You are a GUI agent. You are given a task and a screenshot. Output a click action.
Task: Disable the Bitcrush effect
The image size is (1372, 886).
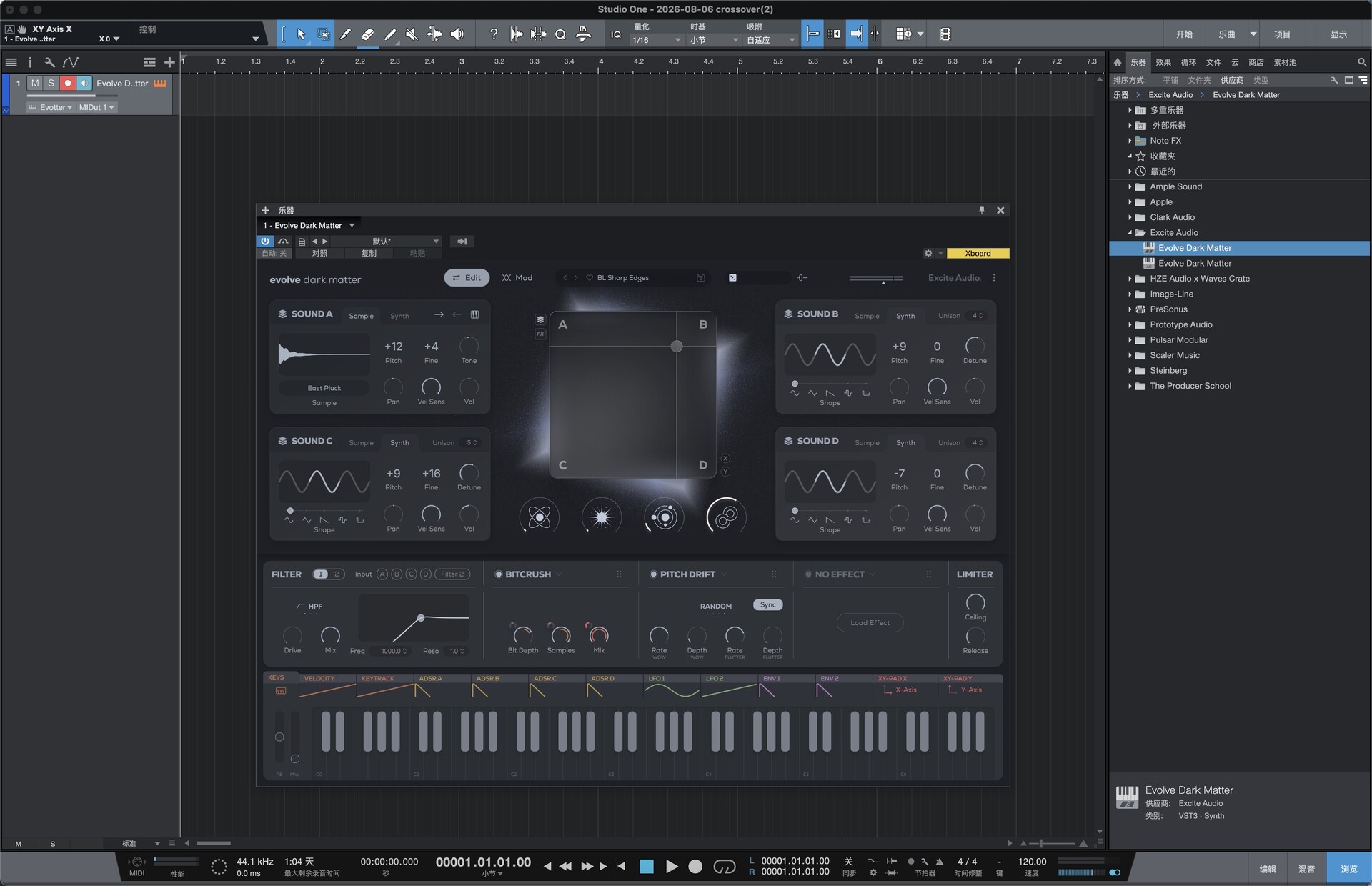tap(499, 574)
